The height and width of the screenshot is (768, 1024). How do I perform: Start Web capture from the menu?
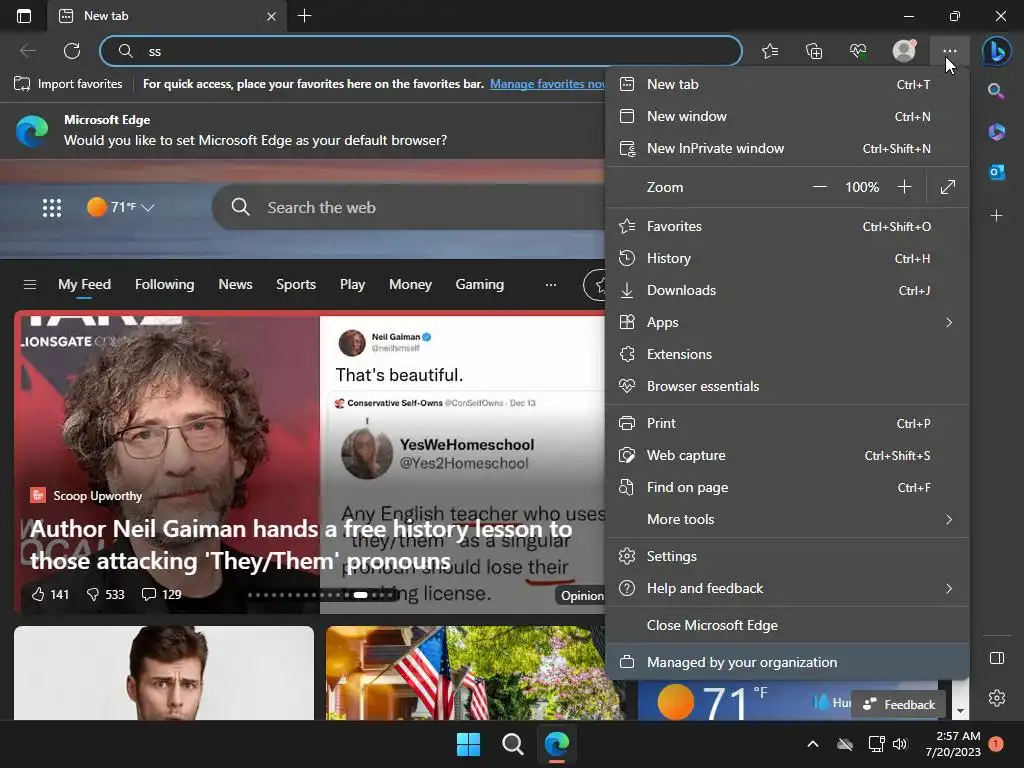point(787,456)
